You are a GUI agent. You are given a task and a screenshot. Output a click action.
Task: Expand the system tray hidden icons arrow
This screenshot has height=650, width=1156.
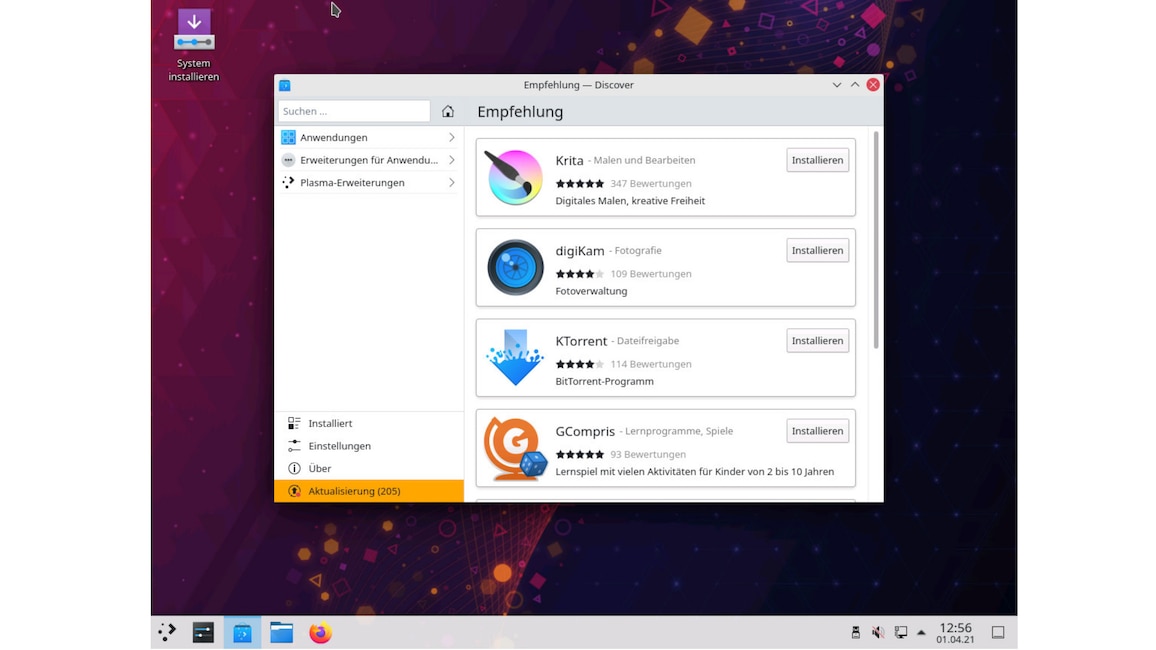coord(921,632)
